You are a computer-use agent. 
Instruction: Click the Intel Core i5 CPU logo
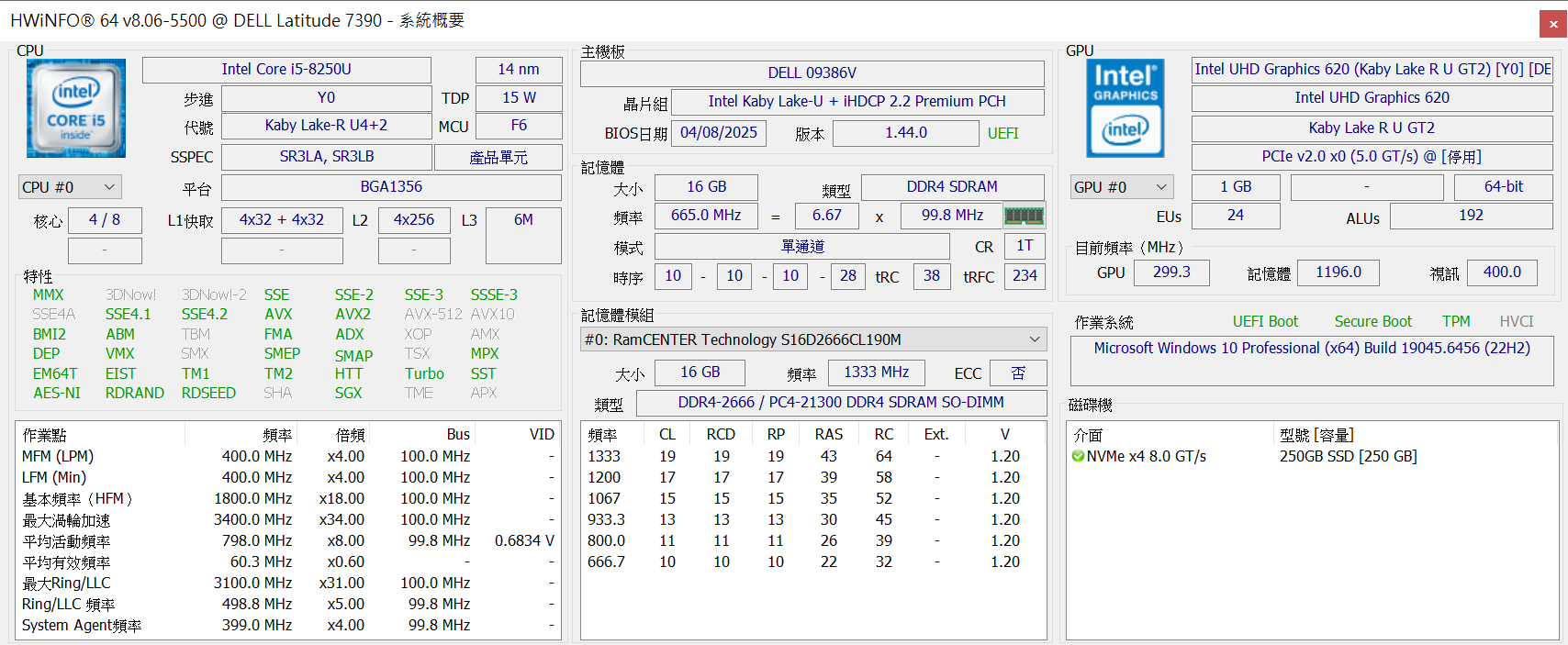(x=76, y=108)
